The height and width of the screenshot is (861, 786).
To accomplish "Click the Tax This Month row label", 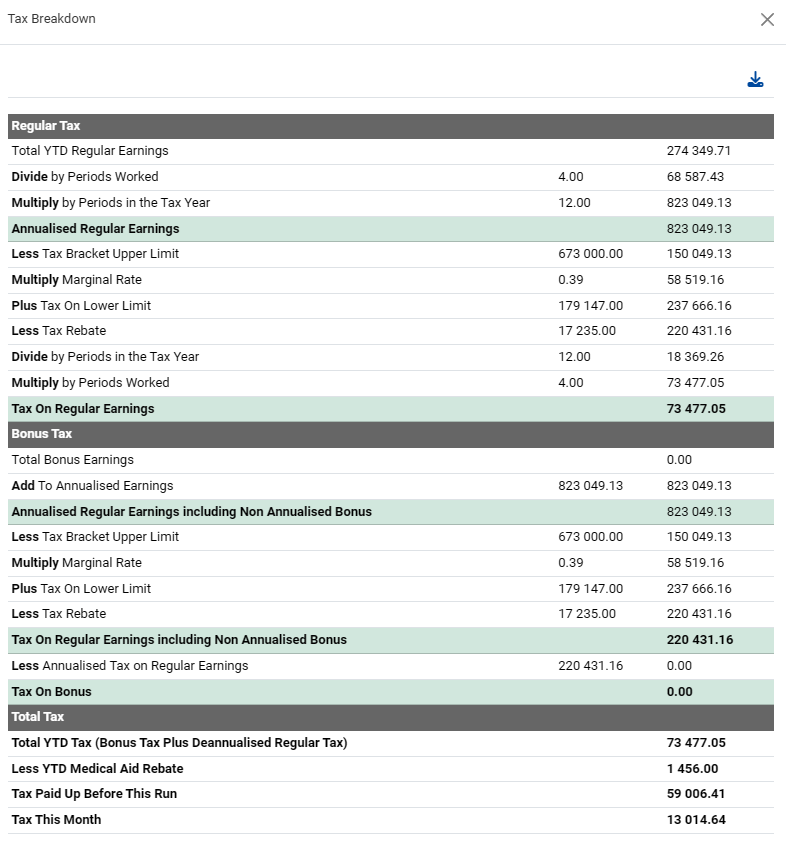I will 56,820.
